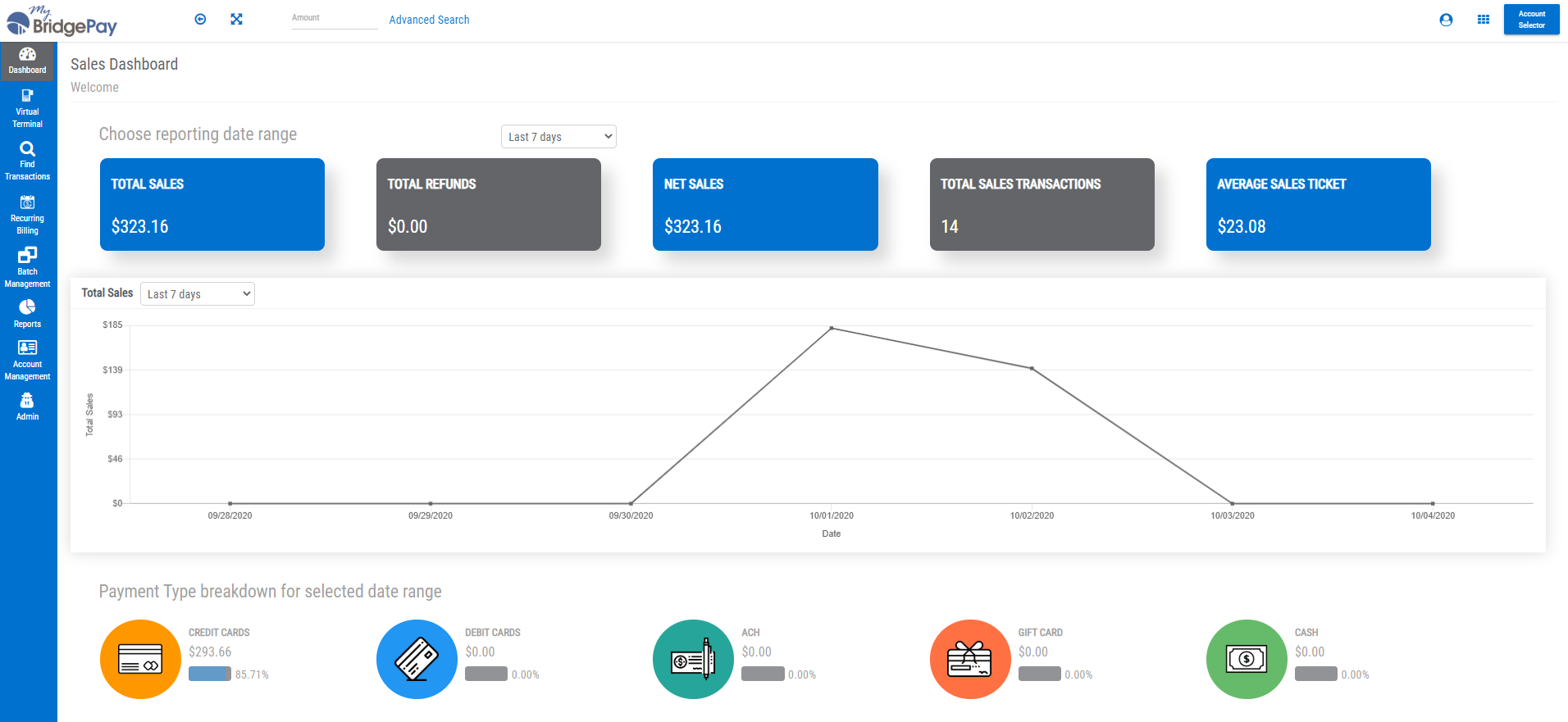Screen dimensions: 1568x722
Task: Click the Cash percentage bar
Action: (1316, 674)
